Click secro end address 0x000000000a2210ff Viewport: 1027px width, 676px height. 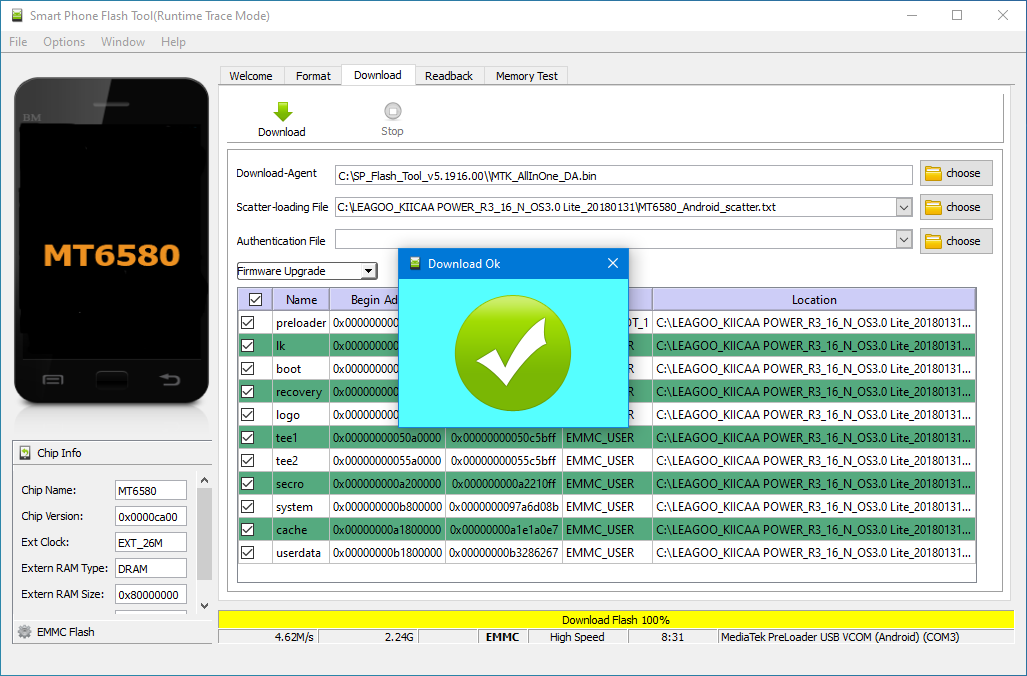tap(504, 483)
